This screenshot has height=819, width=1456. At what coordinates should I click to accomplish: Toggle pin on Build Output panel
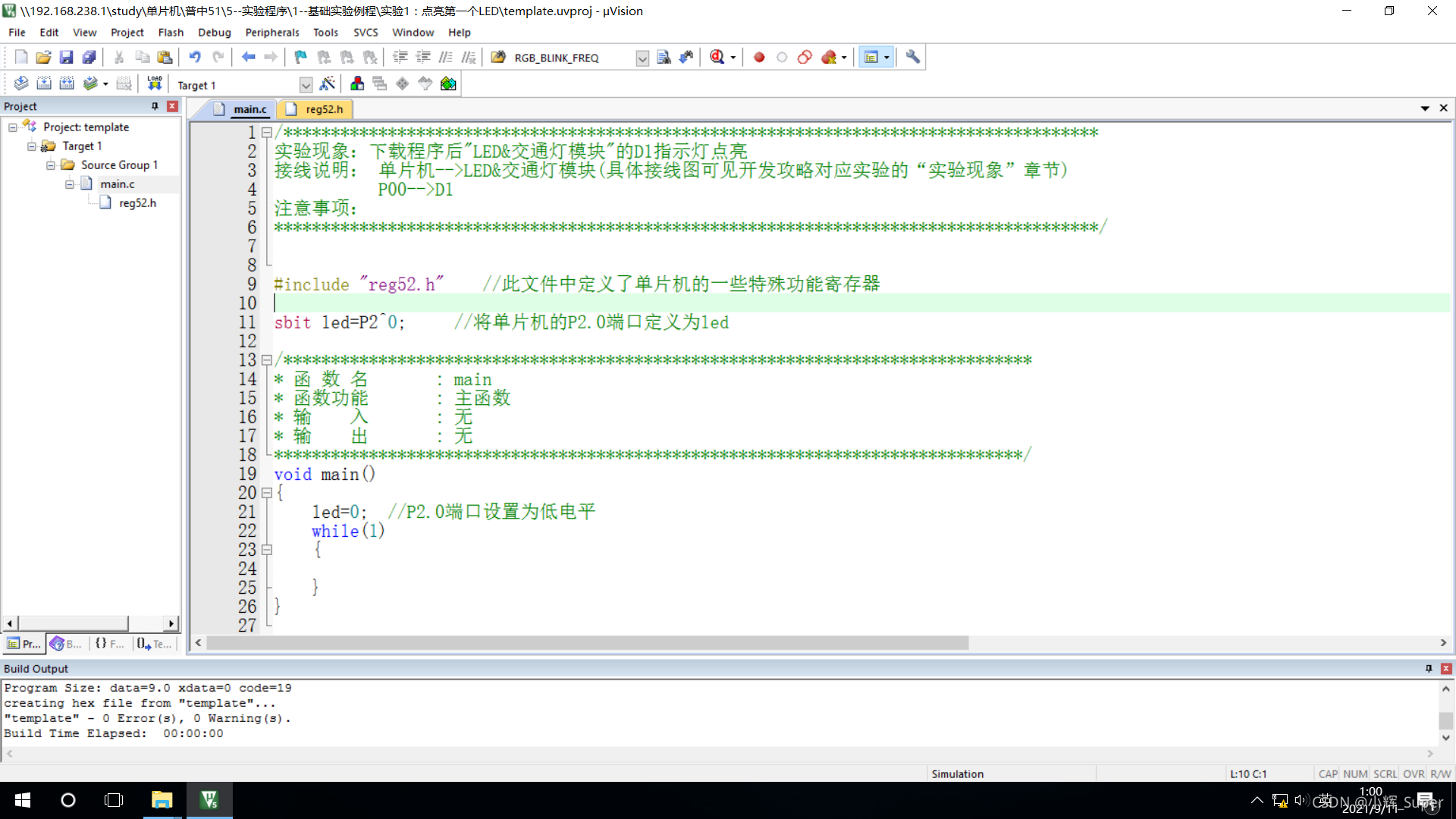pyautogui.click(x=1429, y=668)
